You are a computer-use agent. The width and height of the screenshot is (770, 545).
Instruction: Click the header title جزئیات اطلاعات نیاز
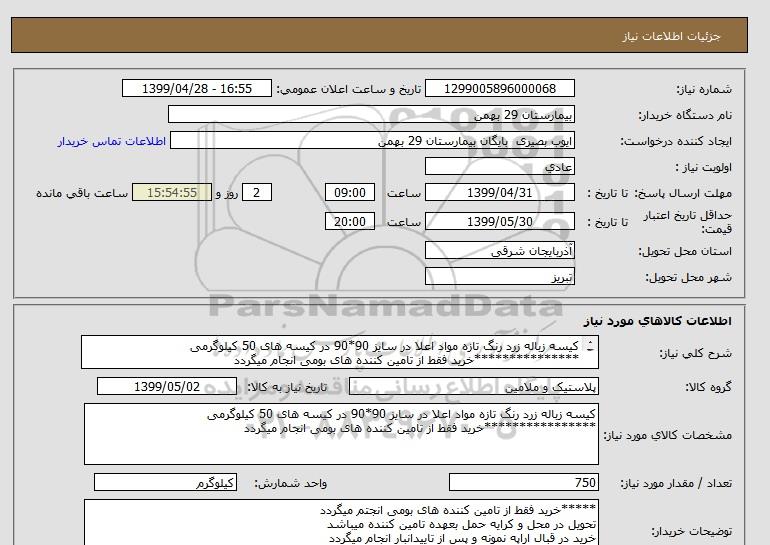click(671, 36)
